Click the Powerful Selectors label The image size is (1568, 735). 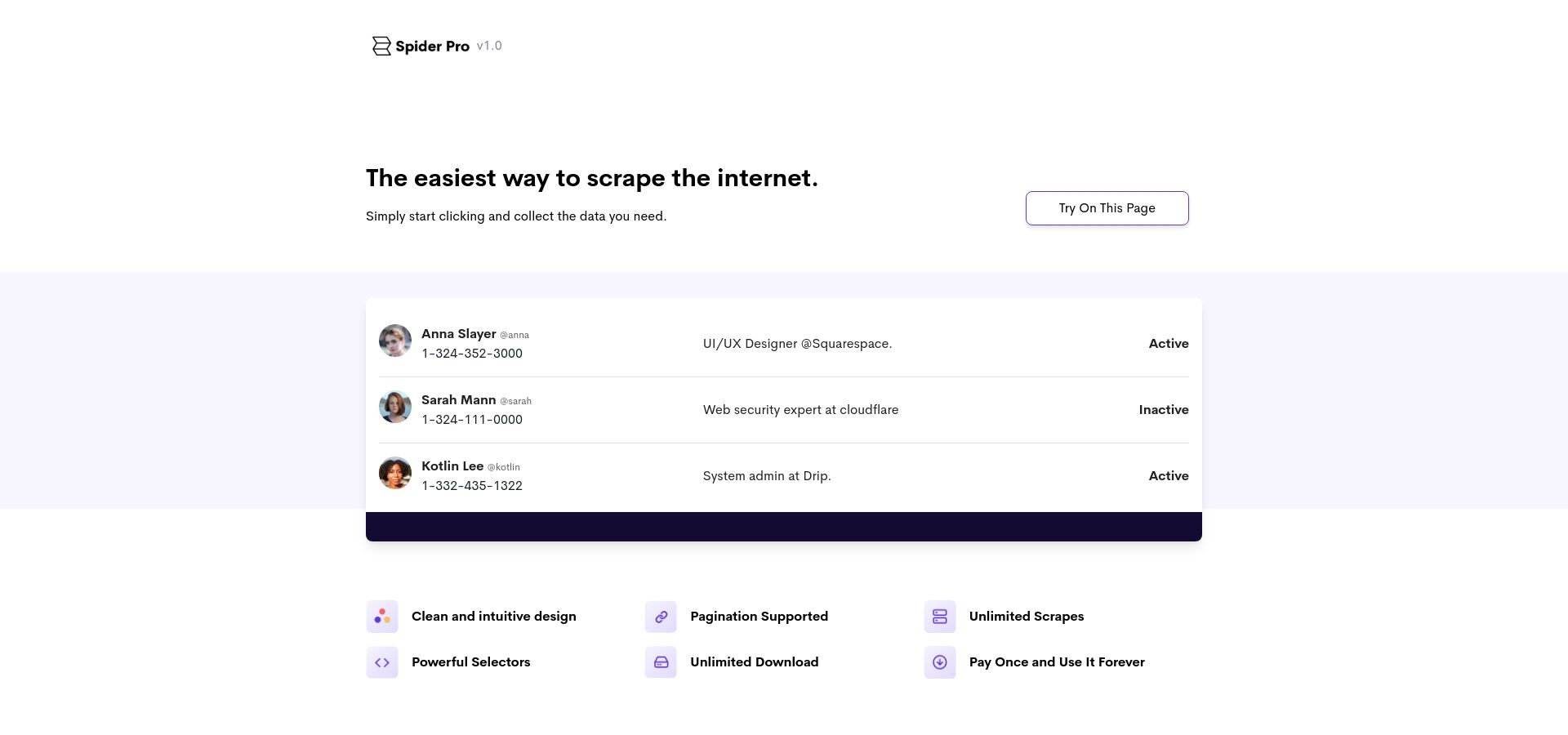point(471,662)
